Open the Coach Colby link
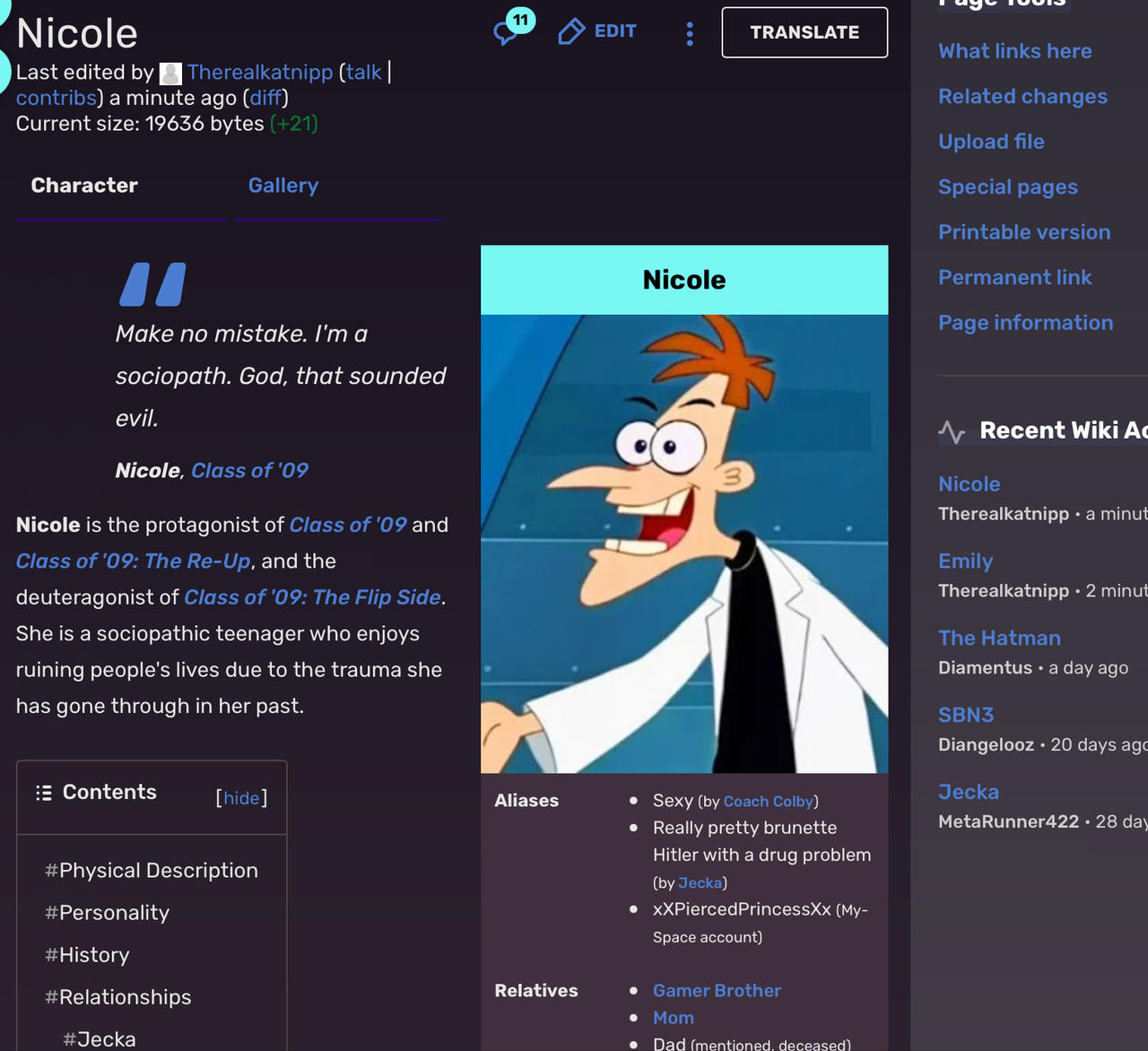This screenshot has height=1051, width=1148. coord(769,802)
